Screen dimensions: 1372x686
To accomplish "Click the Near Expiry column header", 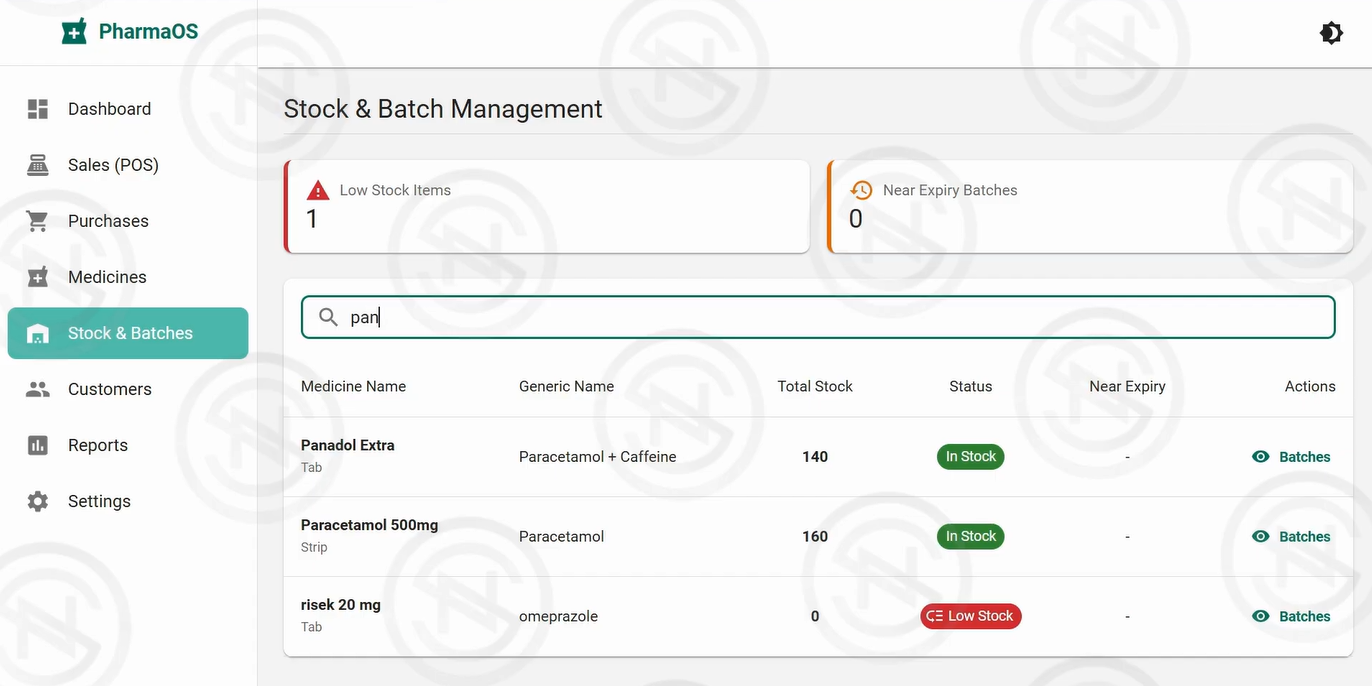I will 1127,386.
